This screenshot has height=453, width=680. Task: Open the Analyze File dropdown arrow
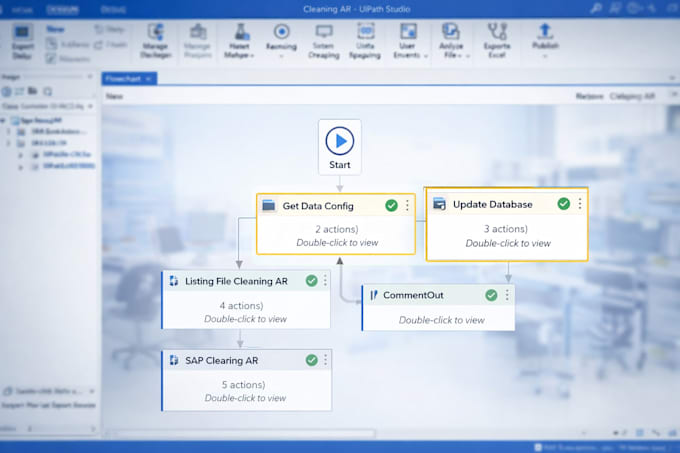(x=468, y=56)
